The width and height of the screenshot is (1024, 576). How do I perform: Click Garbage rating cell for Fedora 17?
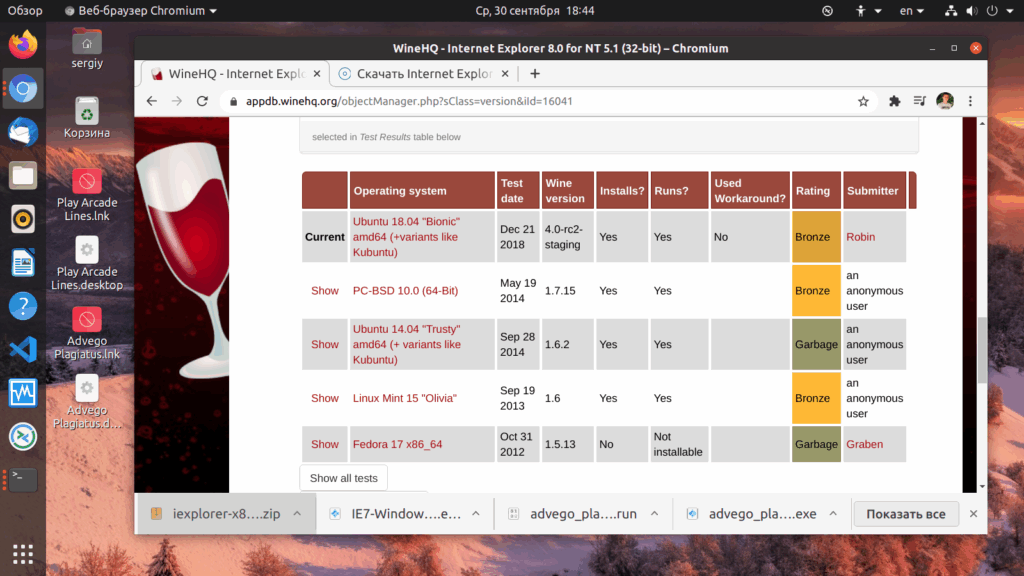(816, 444)
